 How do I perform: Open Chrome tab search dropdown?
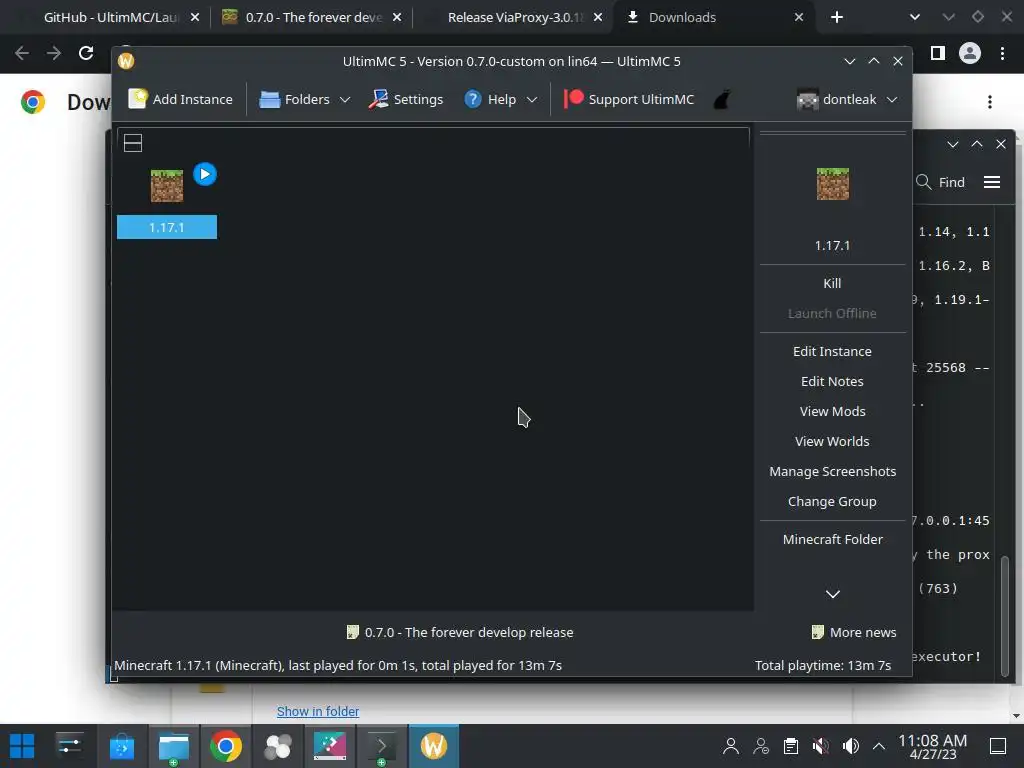(915, 18)
